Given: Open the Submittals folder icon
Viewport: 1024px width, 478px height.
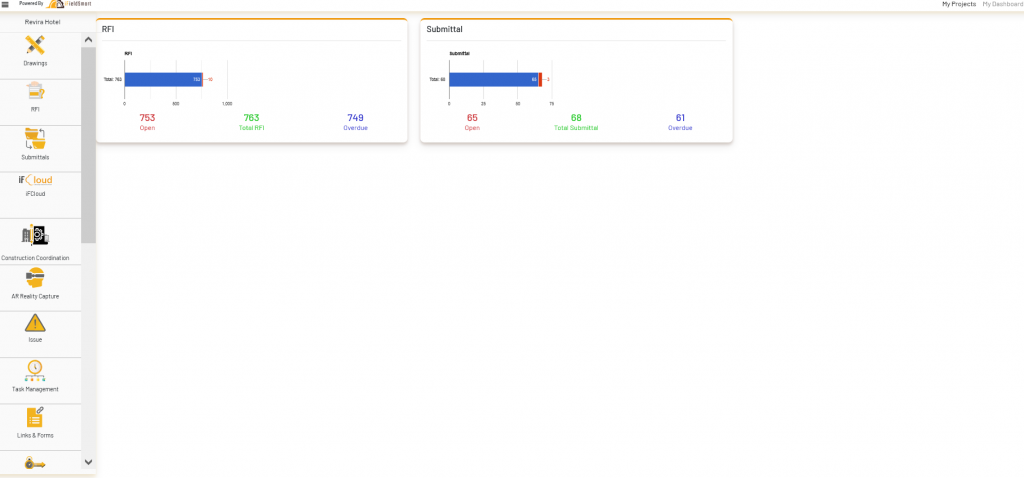Looking at the screenshot, I should (x=35, y=138).
